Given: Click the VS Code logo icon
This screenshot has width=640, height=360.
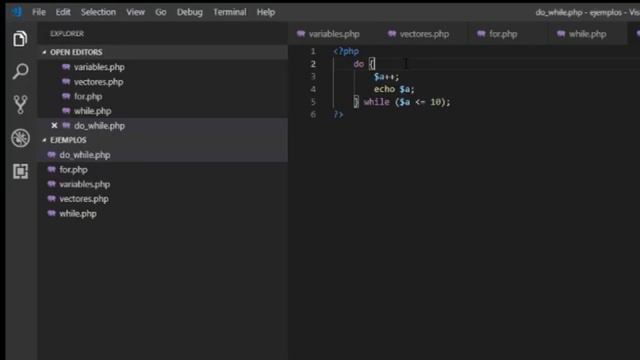Looking at the screenshot, I should pyautogui.click(x=16, y=12).
